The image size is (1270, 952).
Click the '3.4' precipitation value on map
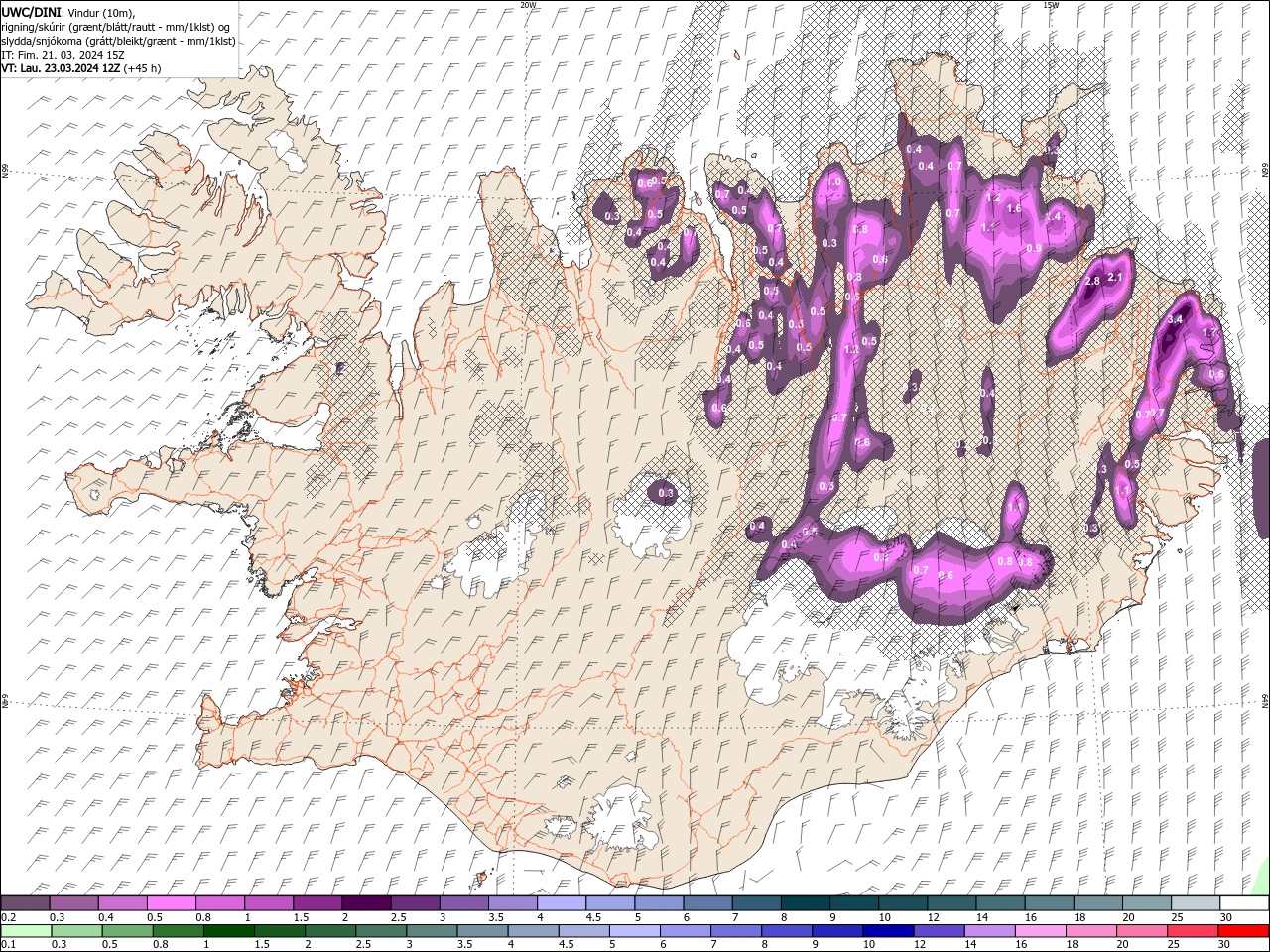(1175, 319)
